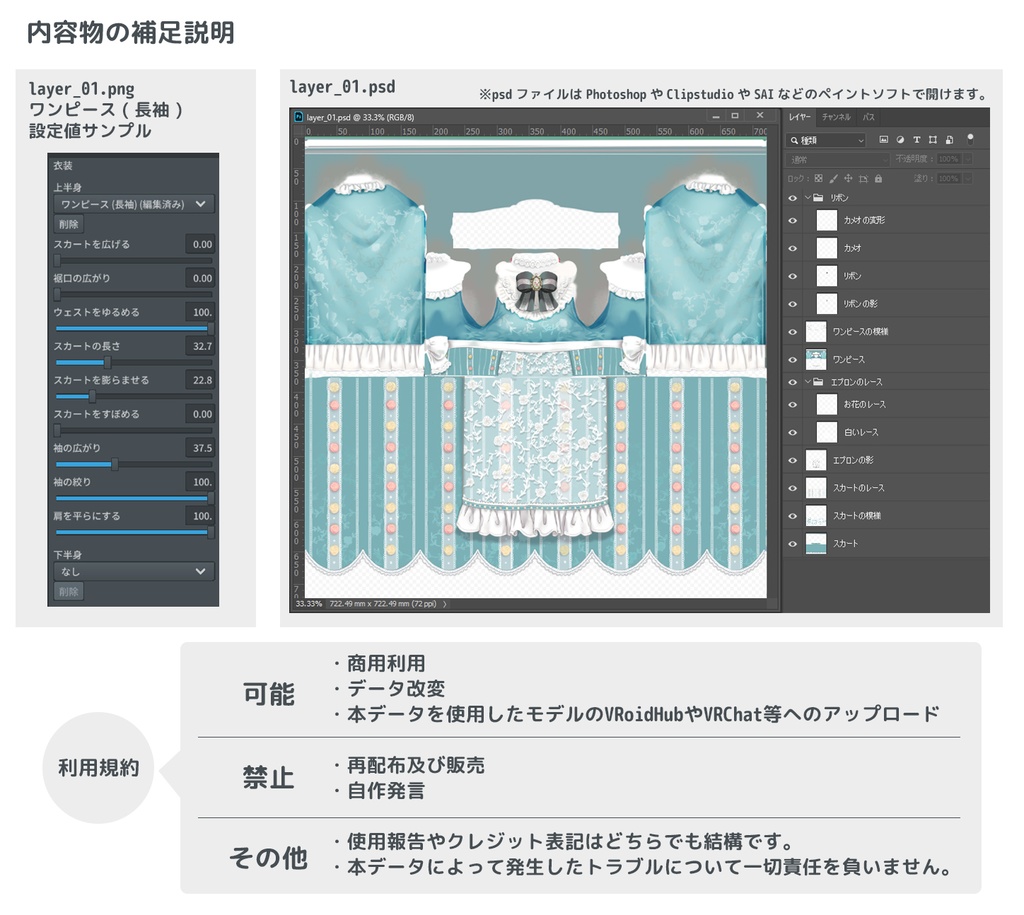1024x915 pixels.
Task: Click the smart object filter icon
Action: [x=949, y=140]
